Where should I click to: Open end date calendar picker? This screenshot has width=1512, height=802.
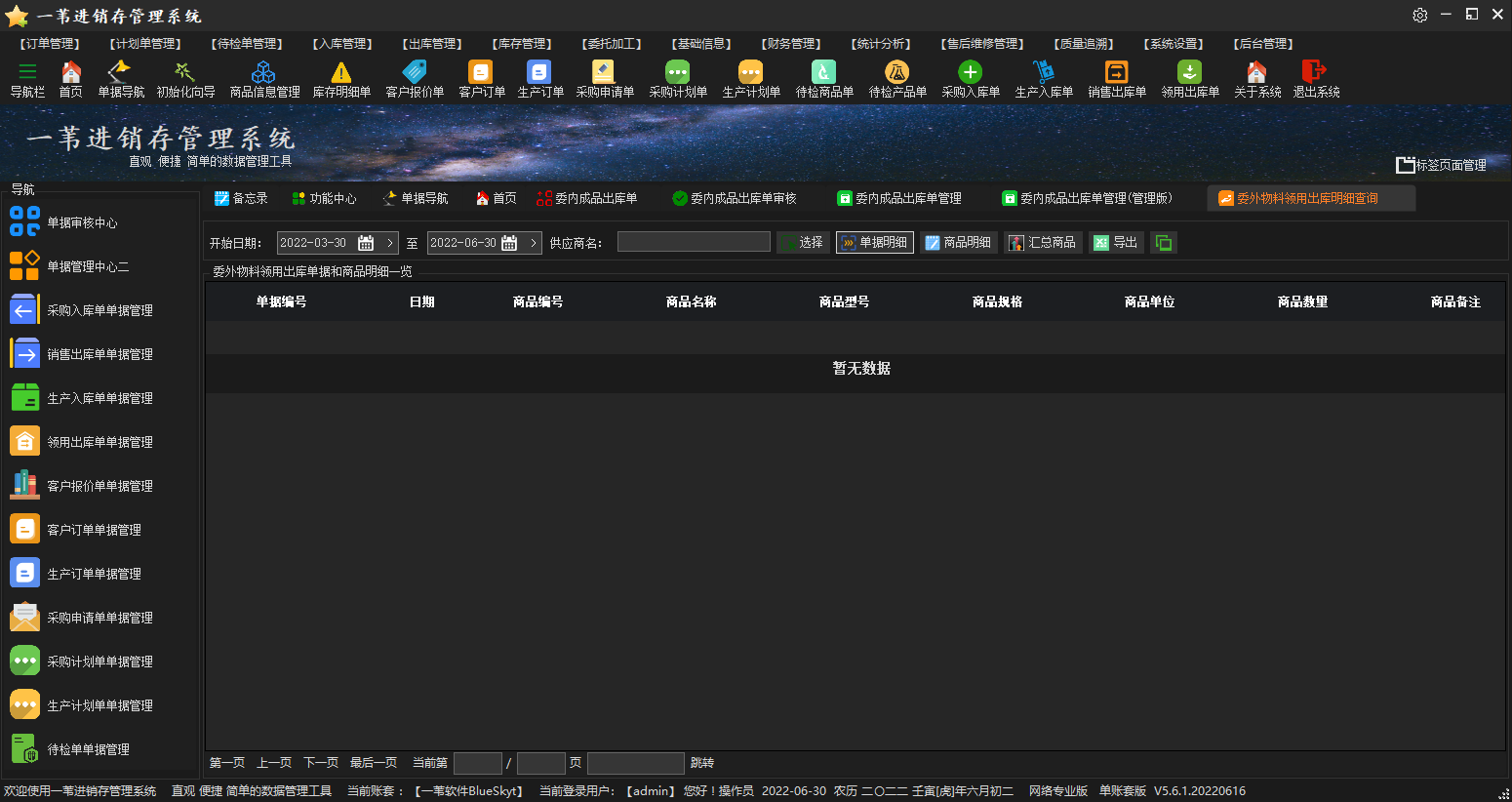pos(509,243)
